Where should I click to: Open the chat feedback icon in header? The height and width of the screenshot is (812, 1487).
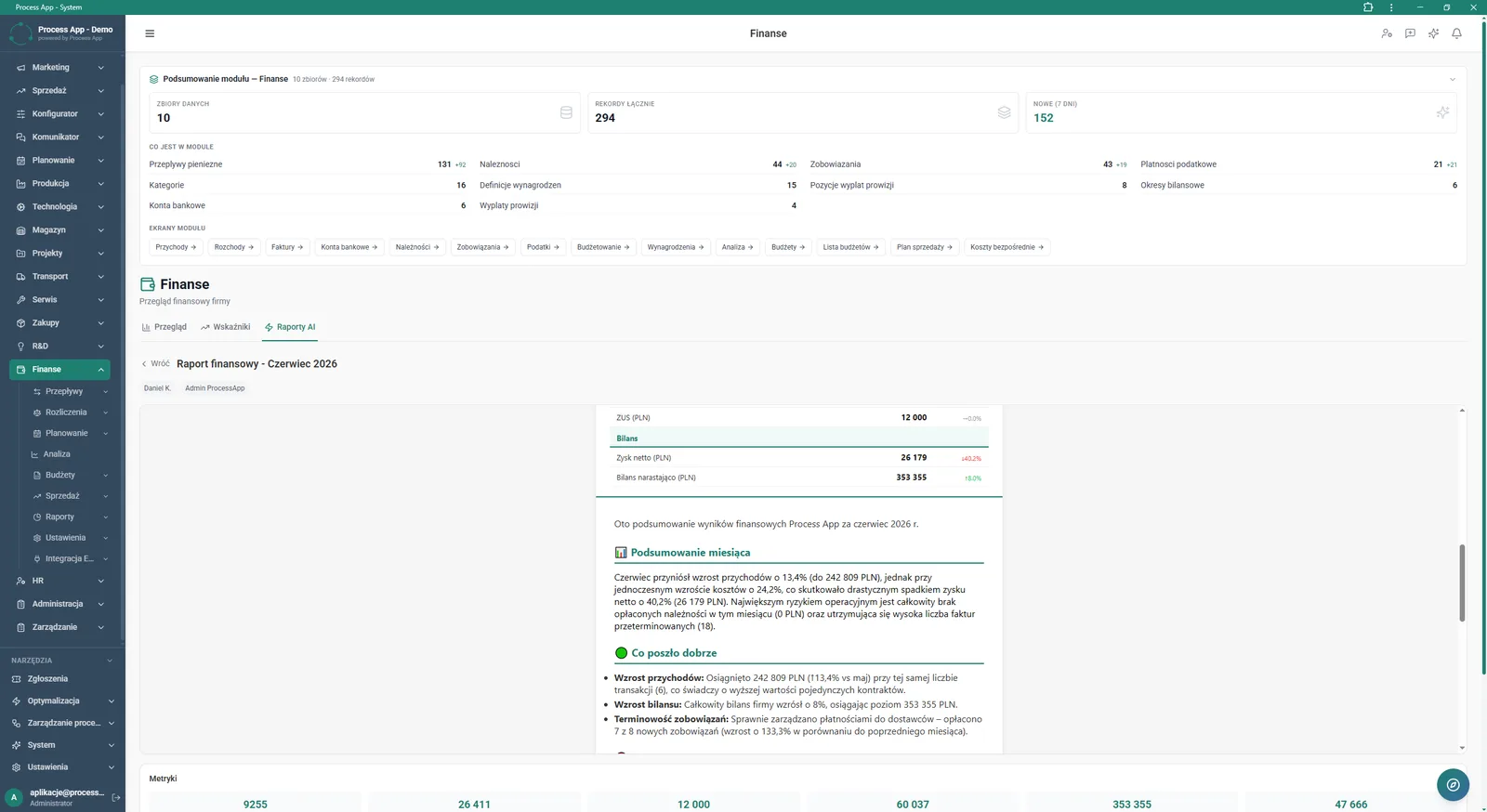[1410, 33]
